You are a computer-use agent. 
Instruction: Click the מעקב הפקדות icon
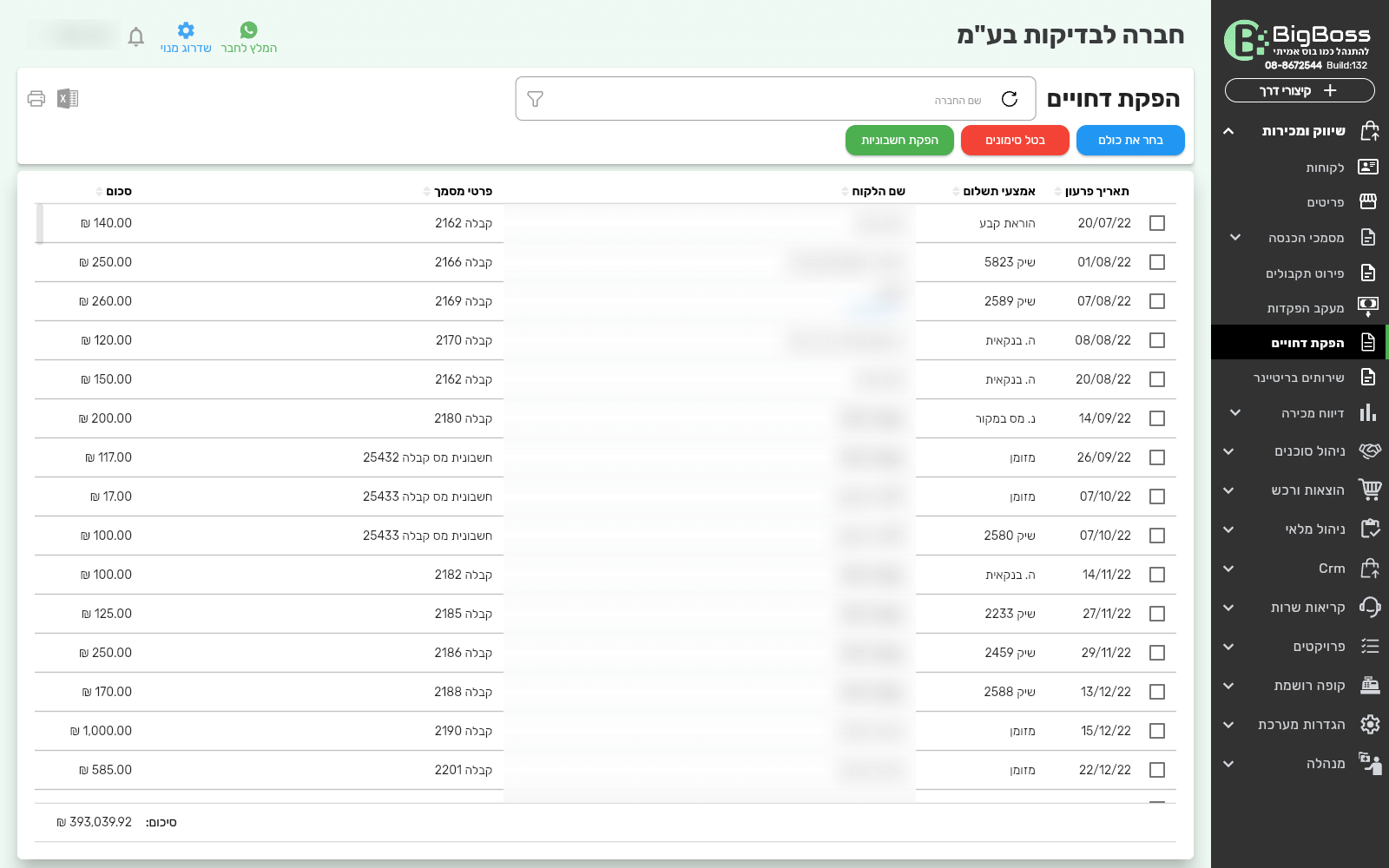tap(1368, 306)
